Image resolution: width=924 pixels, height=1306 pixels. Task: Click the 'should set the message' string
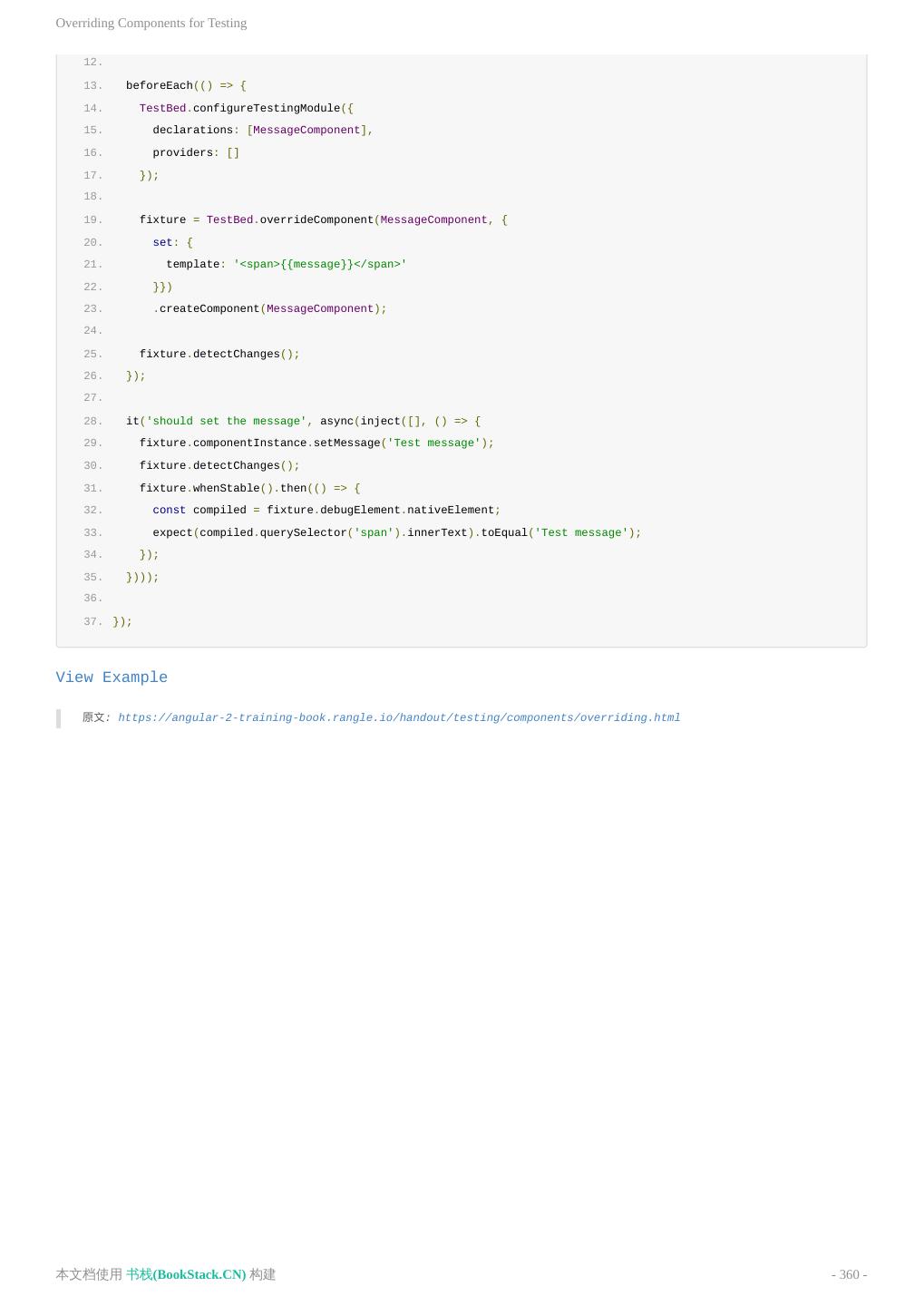coord(227,421)
